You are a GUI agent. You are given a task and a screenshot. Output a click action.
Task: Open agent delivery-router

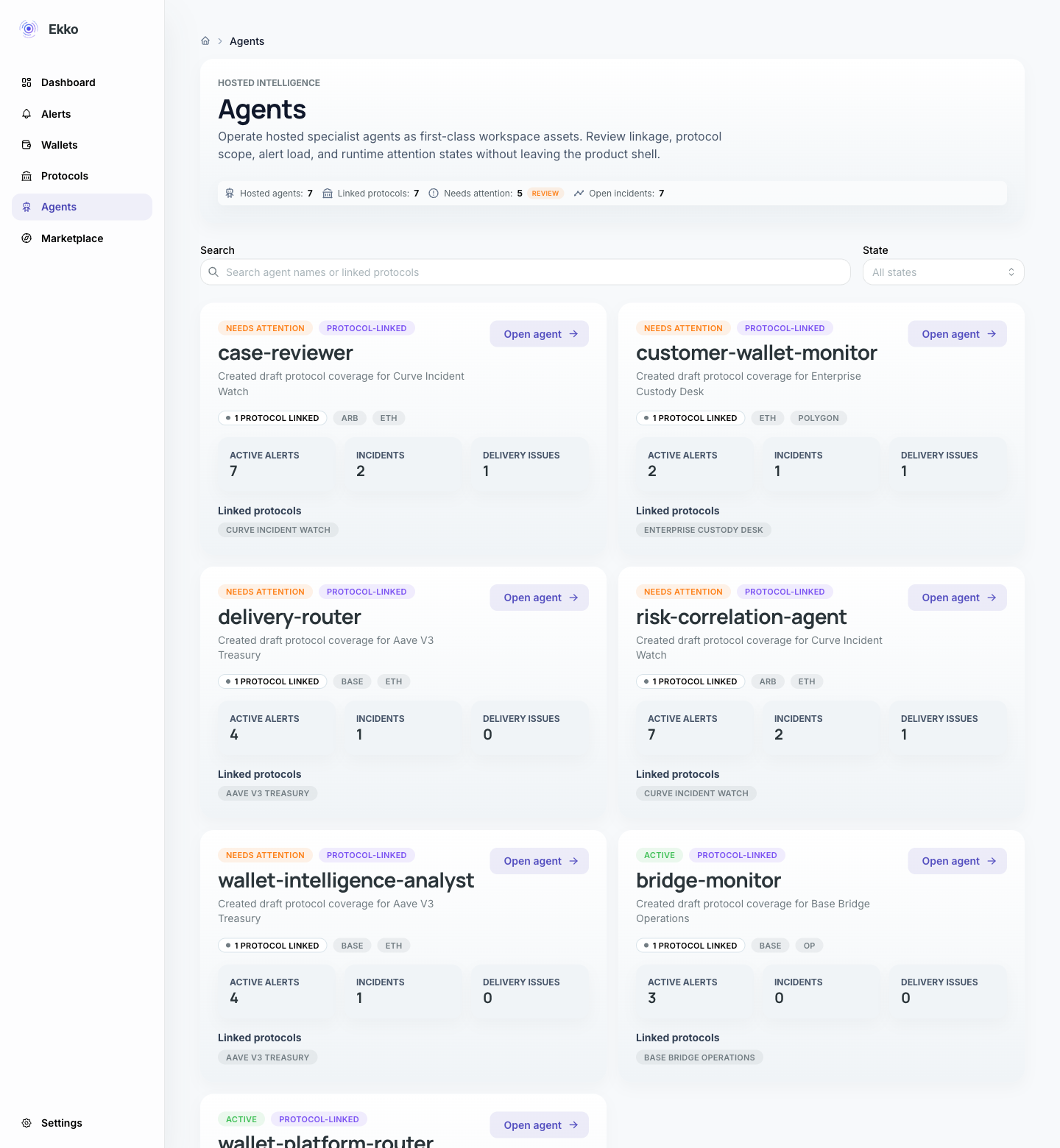tap(539, 598)
